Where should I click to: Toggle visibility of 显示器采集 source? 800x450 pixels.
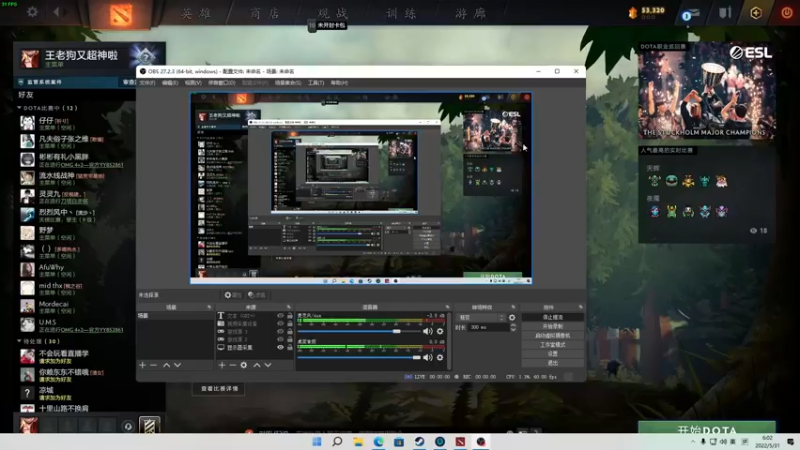click(x=280, y=347)
